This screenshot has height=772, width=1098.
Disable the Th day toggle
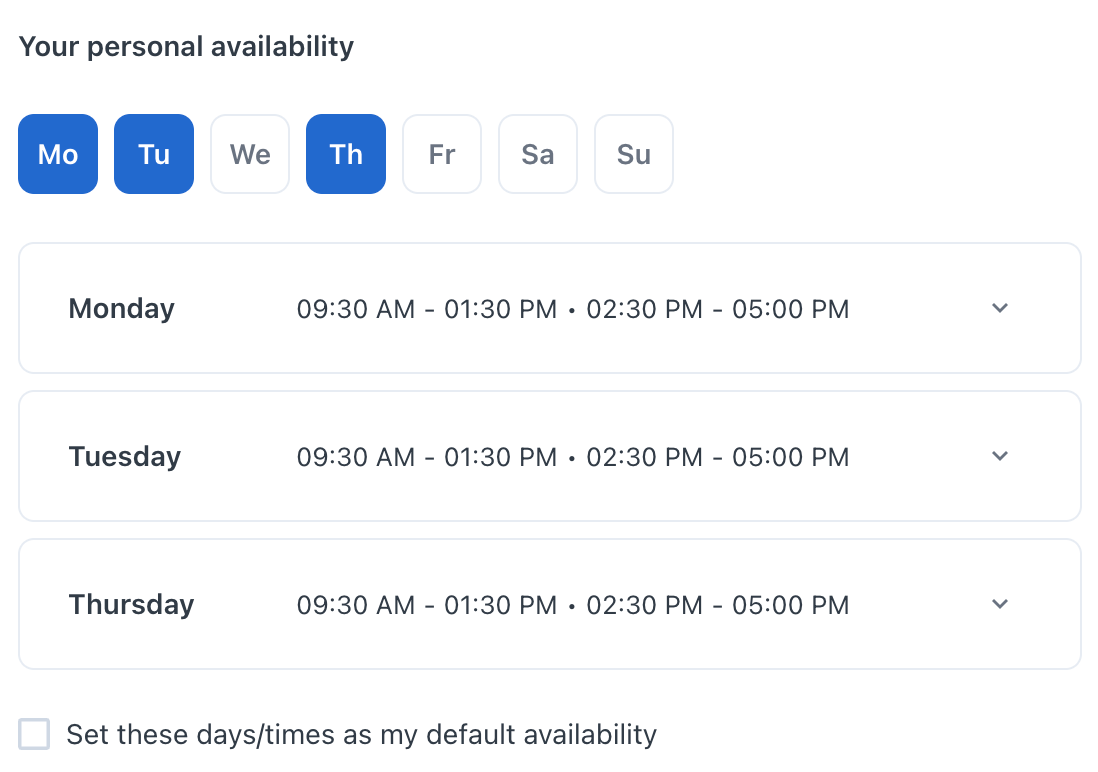point(346,154)
